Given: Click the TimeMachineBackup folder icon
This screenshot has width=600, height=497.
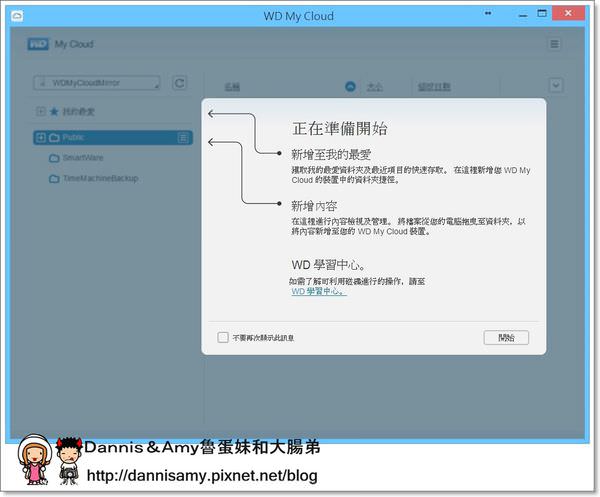Looking at the screenshot, I should [x=54, y=179].
